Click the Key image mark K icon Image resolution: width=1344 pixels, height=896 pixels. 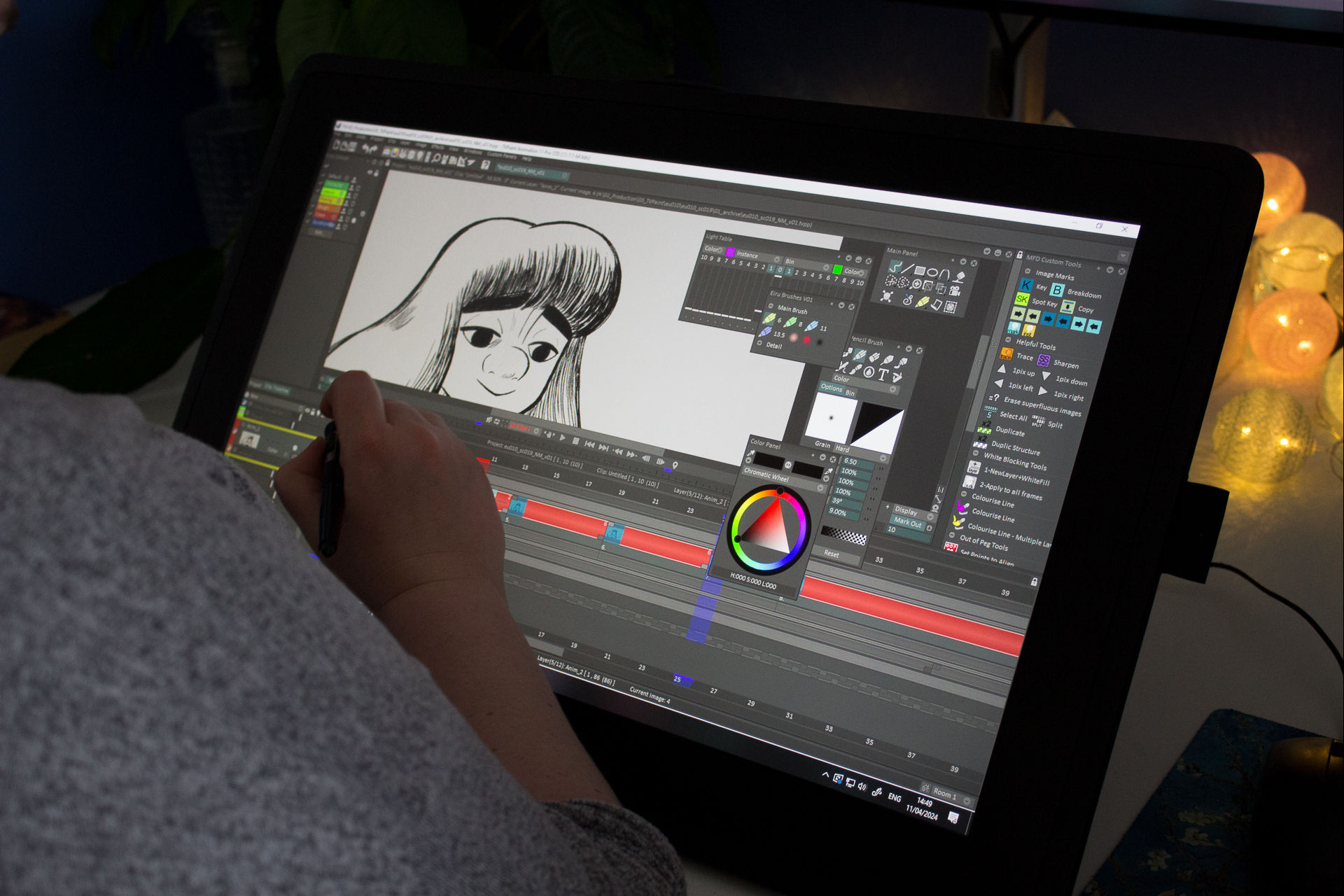tap(1025, 285)
